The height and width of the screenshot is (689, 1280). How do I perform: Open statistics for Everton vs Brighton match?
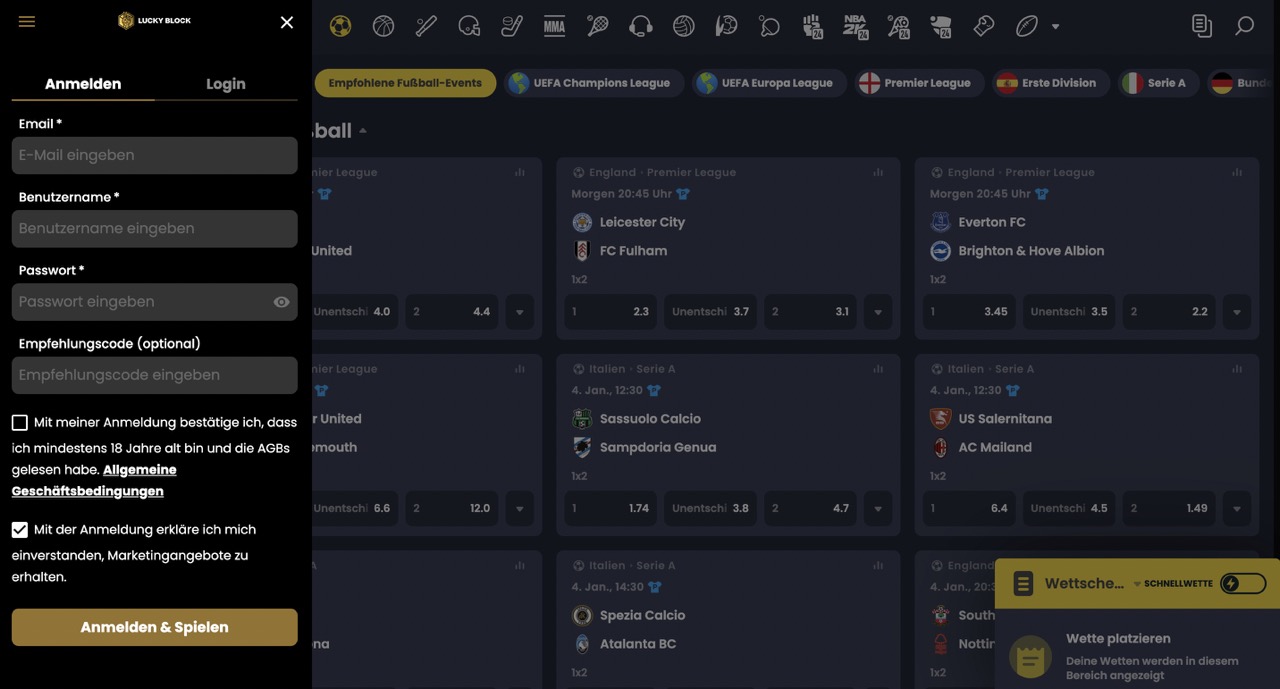(x=1237, y=172)
